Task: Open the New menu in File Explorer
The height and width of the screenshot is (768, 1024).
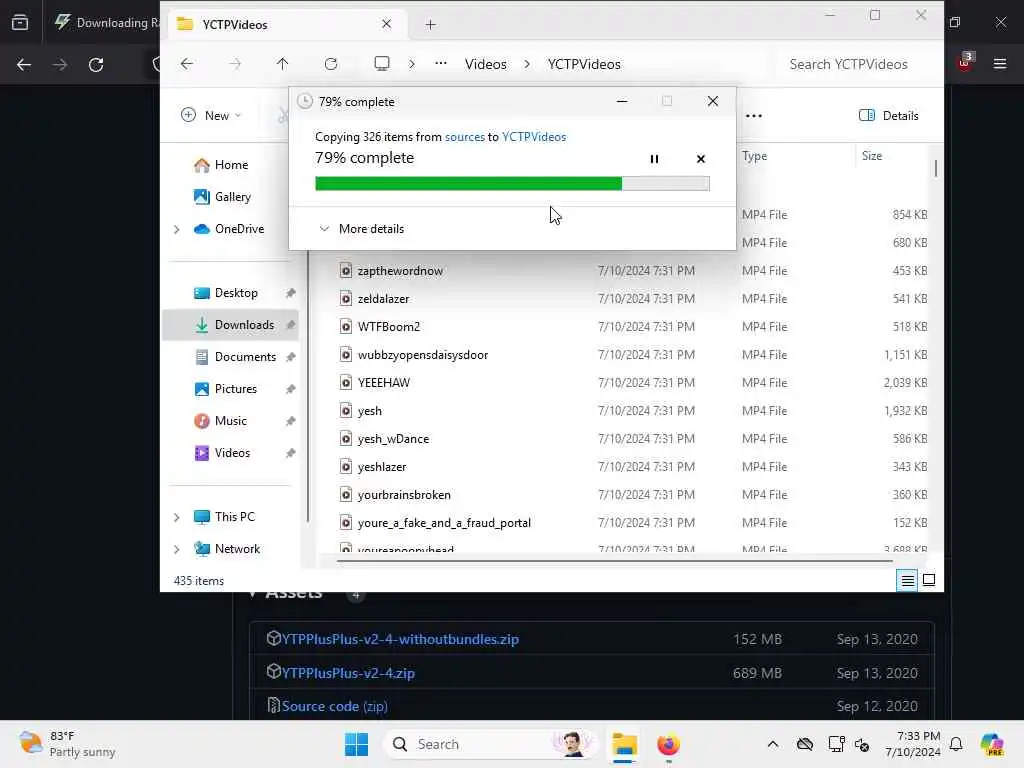Action: click(x=211, y=116)
